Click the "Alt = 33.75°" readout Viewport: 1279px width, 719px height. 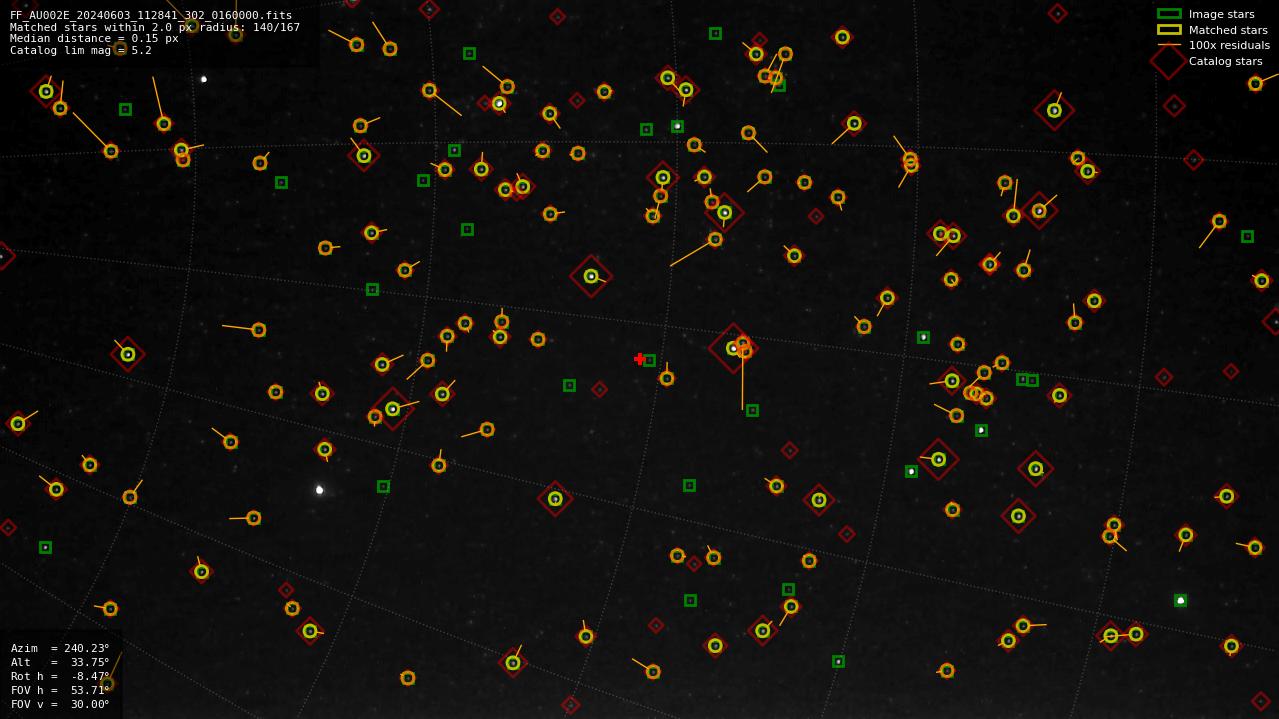[60, 662]
